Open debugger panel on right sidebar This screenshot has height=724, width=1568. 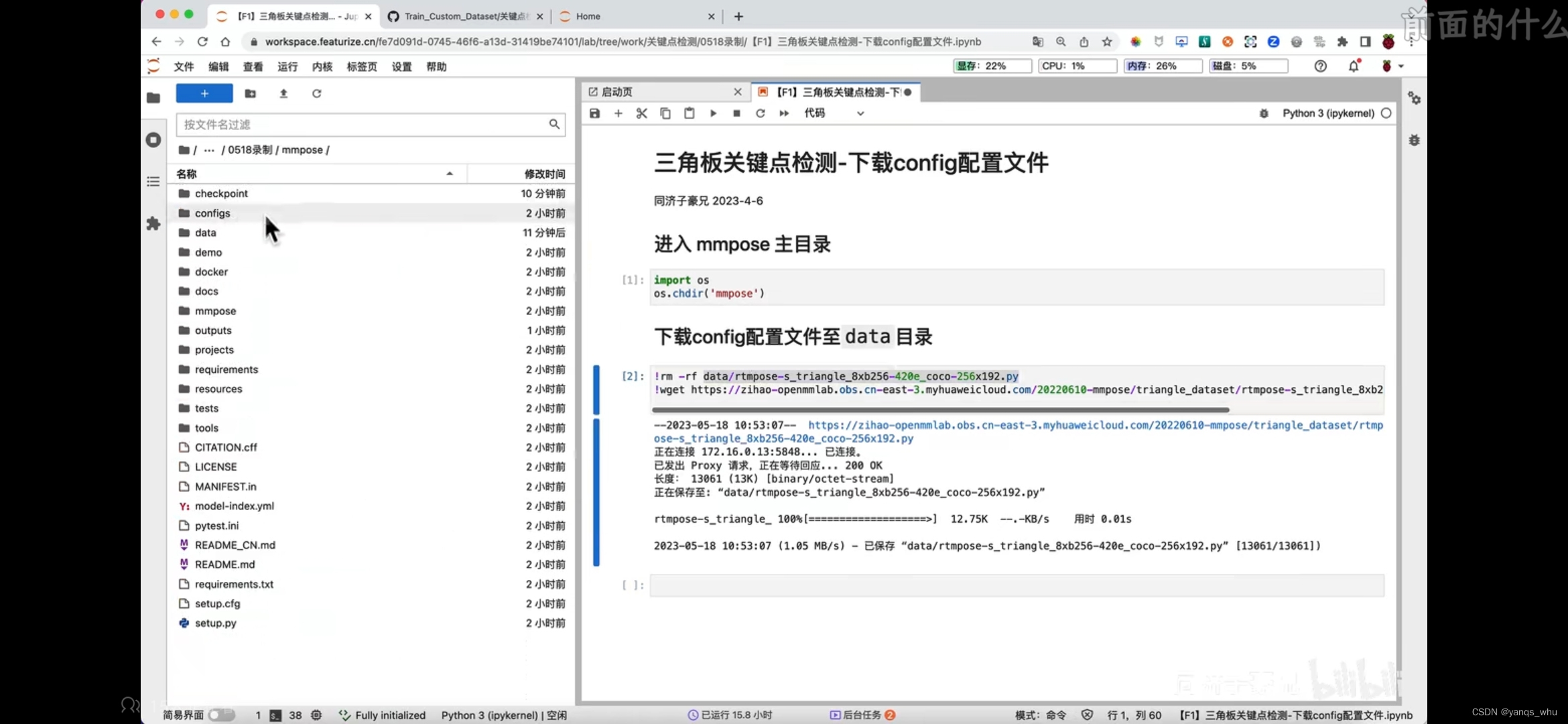coord(1415,140)
